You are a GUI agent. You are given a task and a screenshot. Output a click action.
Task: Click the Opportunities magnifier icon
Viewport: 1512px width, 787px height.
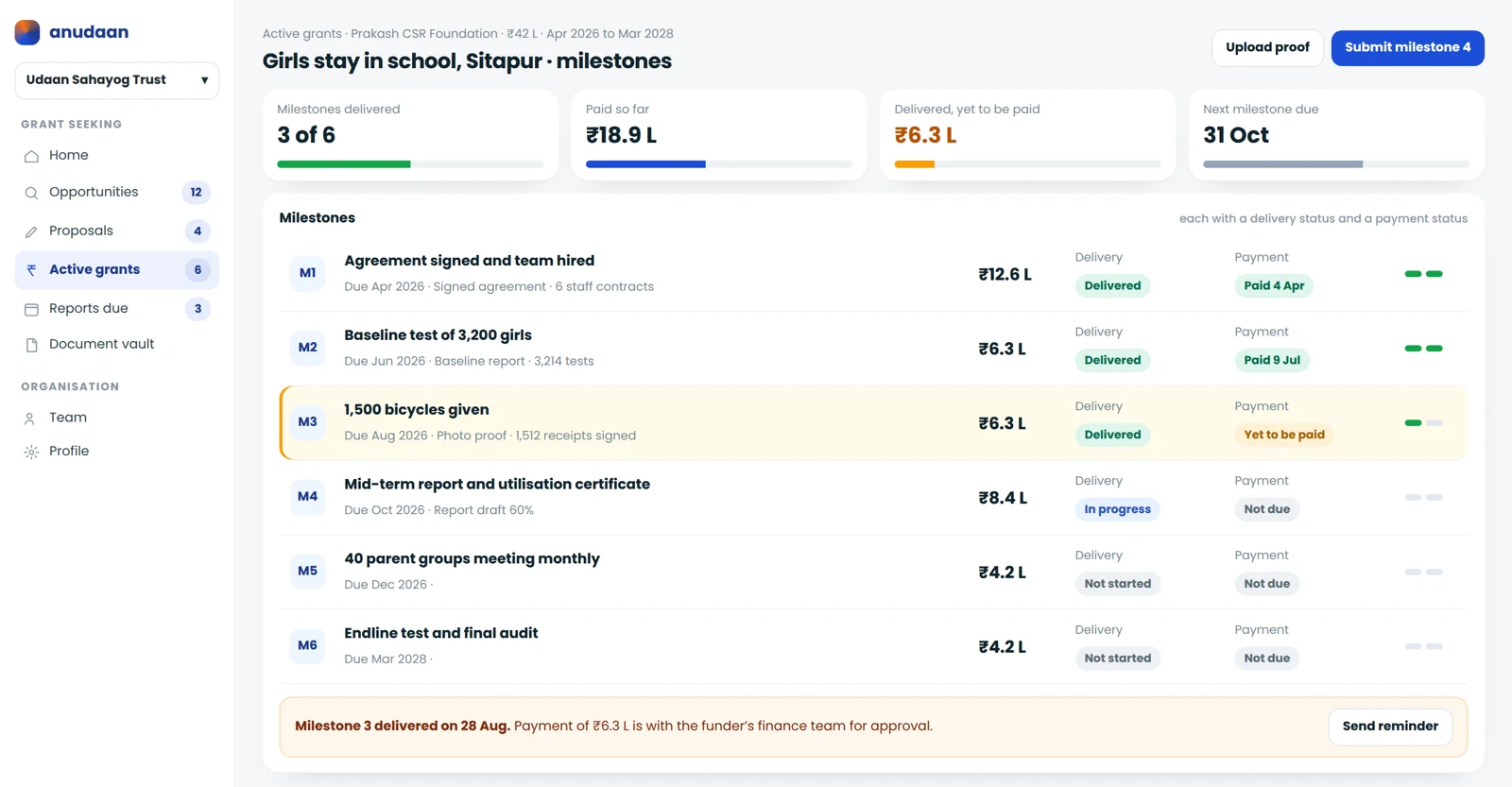pos(31,193)
